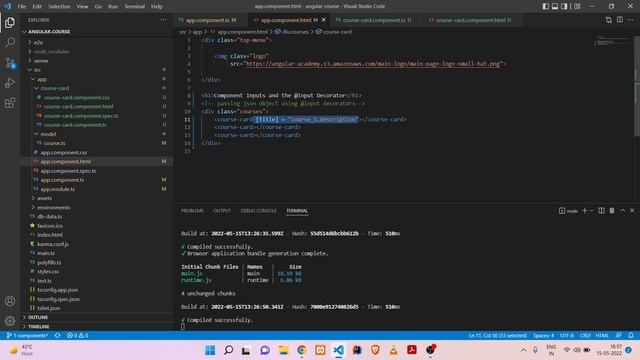The image size is (640, 360).
Task: Open the Search view in the activity bar
Action: tap(10, 42)
